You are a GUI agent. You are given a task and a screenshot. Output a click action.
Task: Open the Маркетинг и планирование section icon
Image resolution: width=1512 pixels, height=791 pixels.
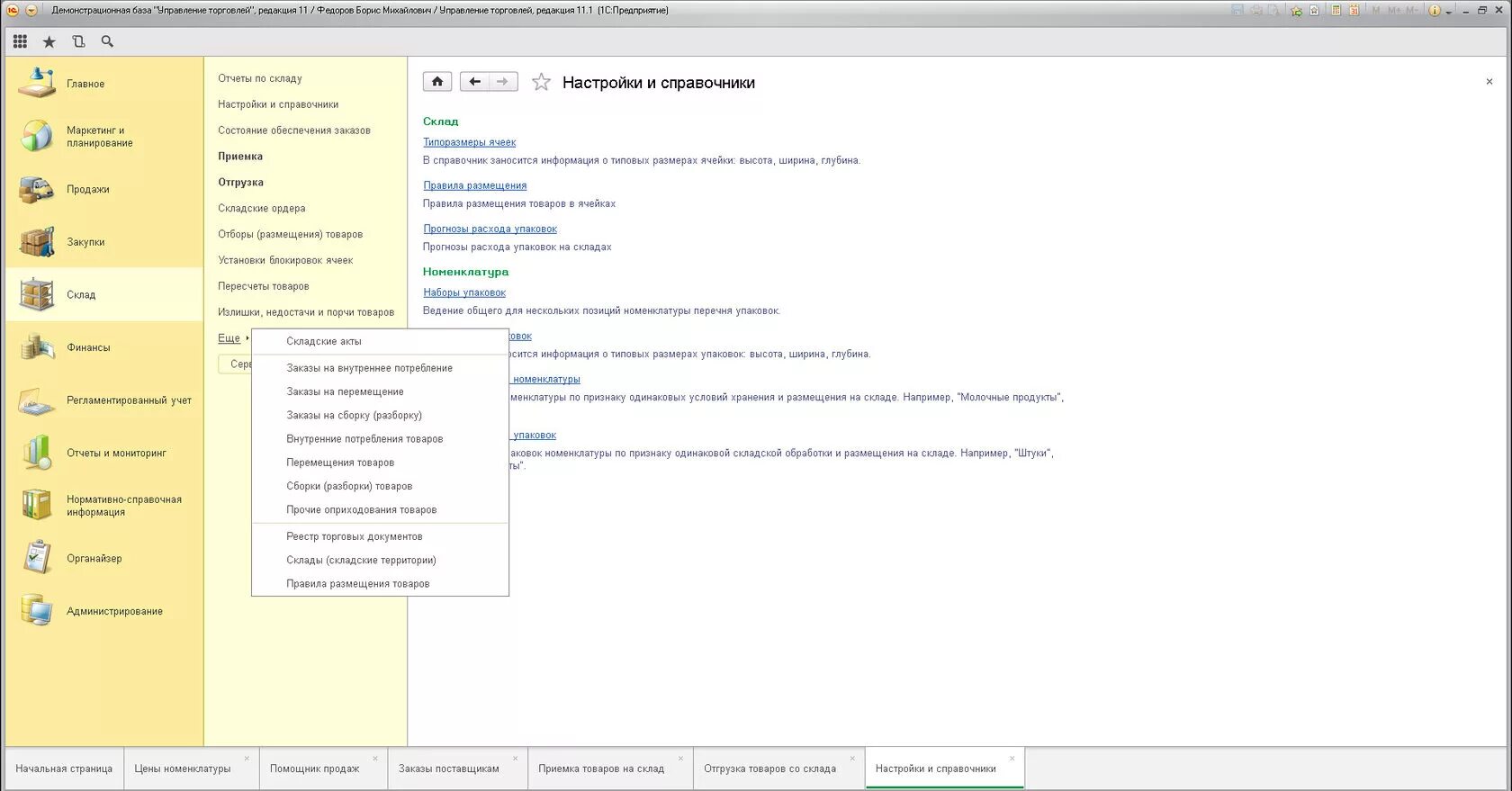coord(37,136)
